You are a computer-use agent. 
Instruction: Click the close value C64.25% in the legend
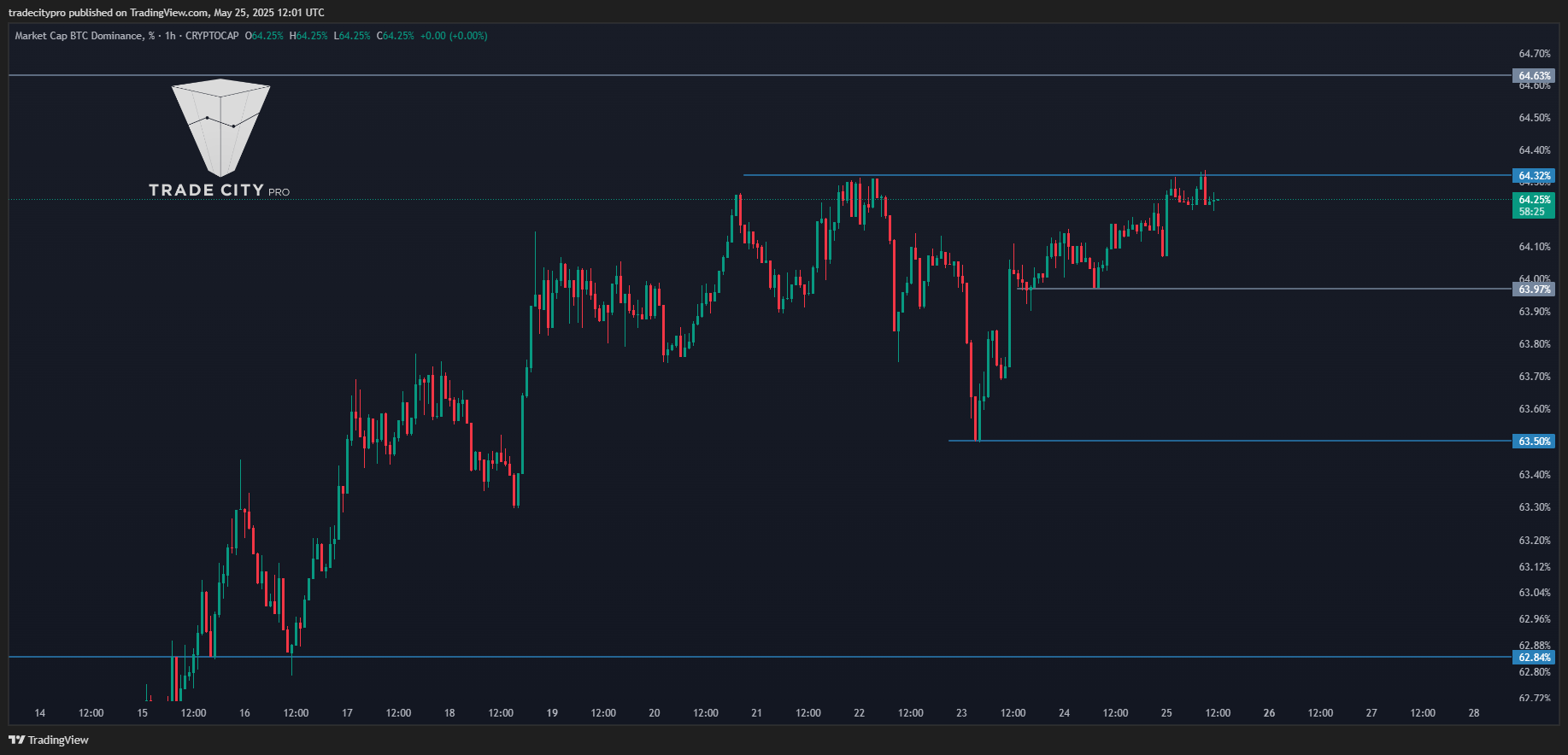[x=396, y=36]
